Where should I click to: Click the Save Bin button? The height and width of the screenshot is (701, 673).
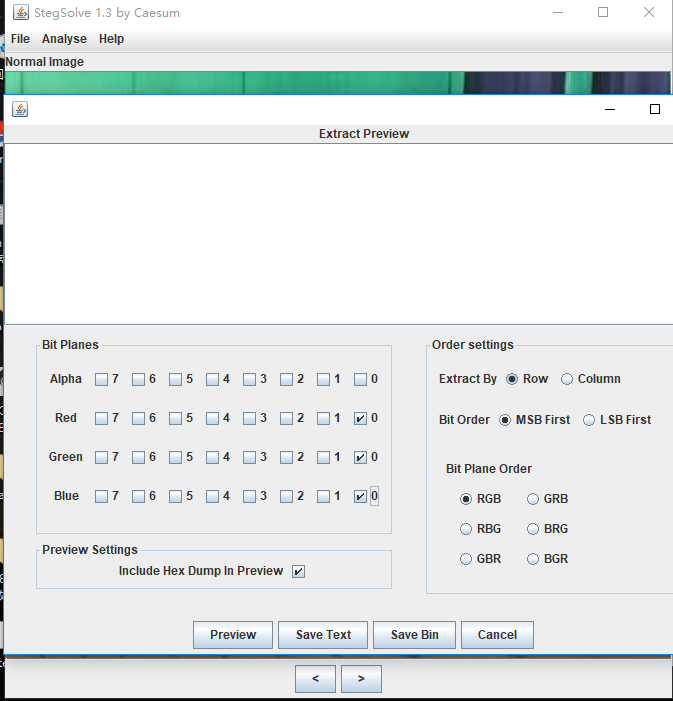click(x=414, y=635)
